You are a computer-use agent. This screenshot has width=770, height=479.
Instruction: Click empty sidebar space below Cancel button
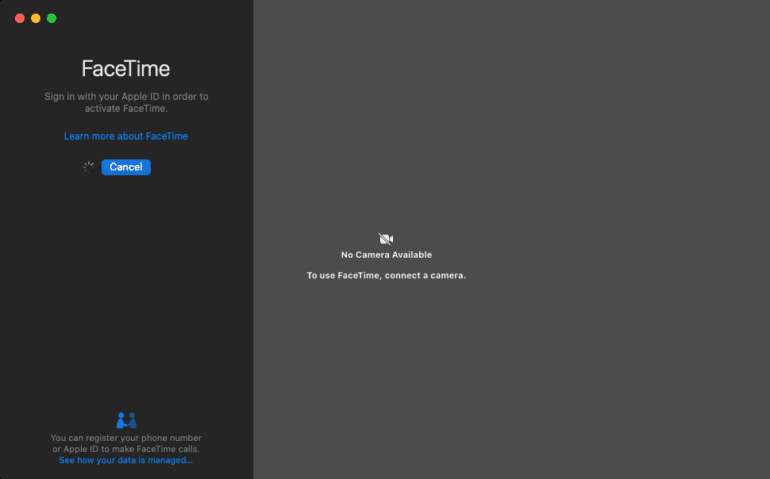pyautogui.click(x=126, y=290)
